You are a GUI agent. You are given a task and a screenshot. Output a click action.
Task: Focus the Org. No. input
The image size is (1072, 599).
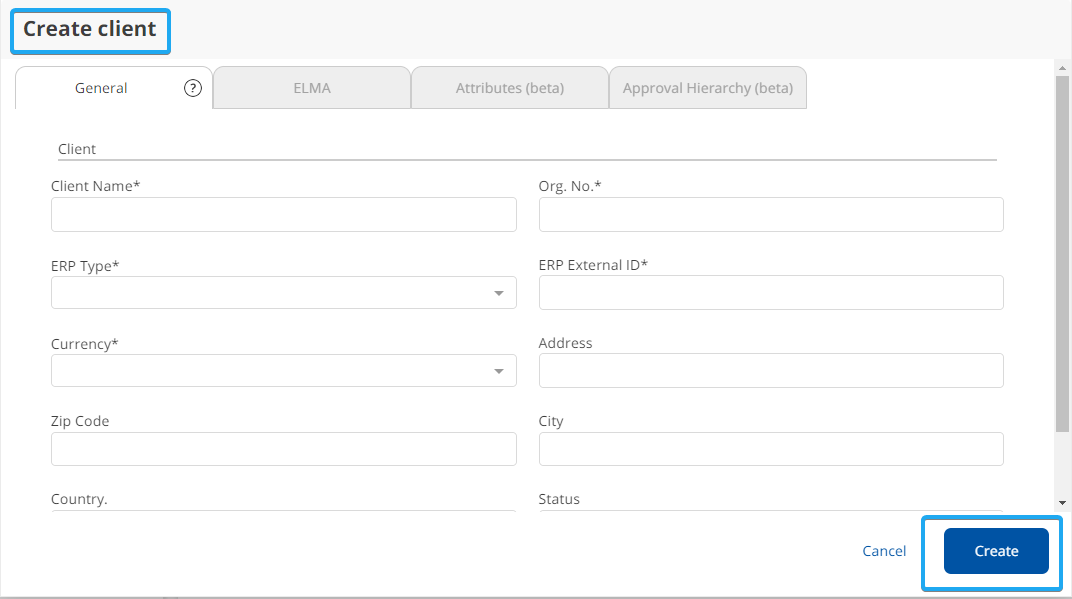click(x=770, y=214)
